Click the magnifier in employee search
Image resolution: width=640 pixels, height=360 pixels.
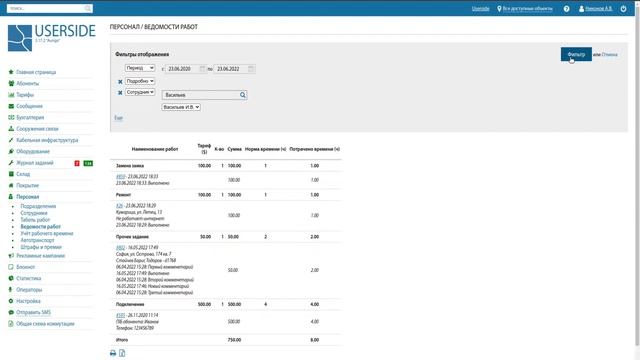point(243,95)
